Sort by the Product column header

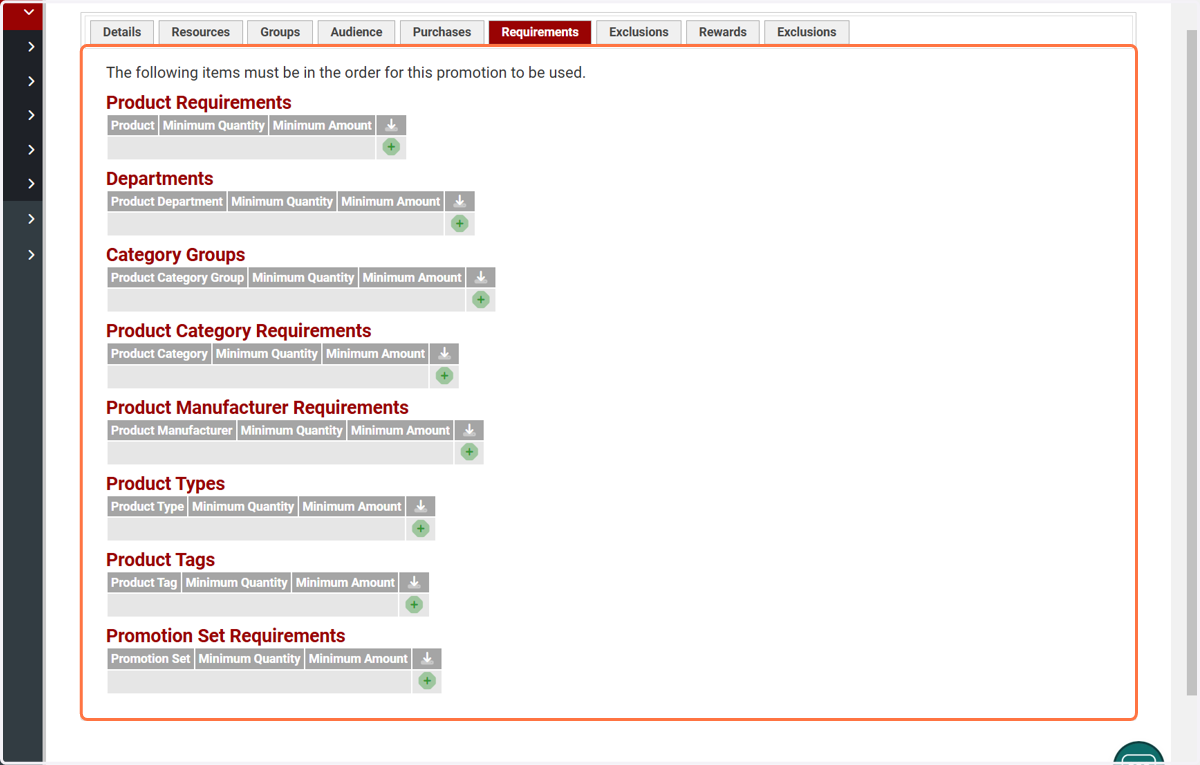point(133,125)
